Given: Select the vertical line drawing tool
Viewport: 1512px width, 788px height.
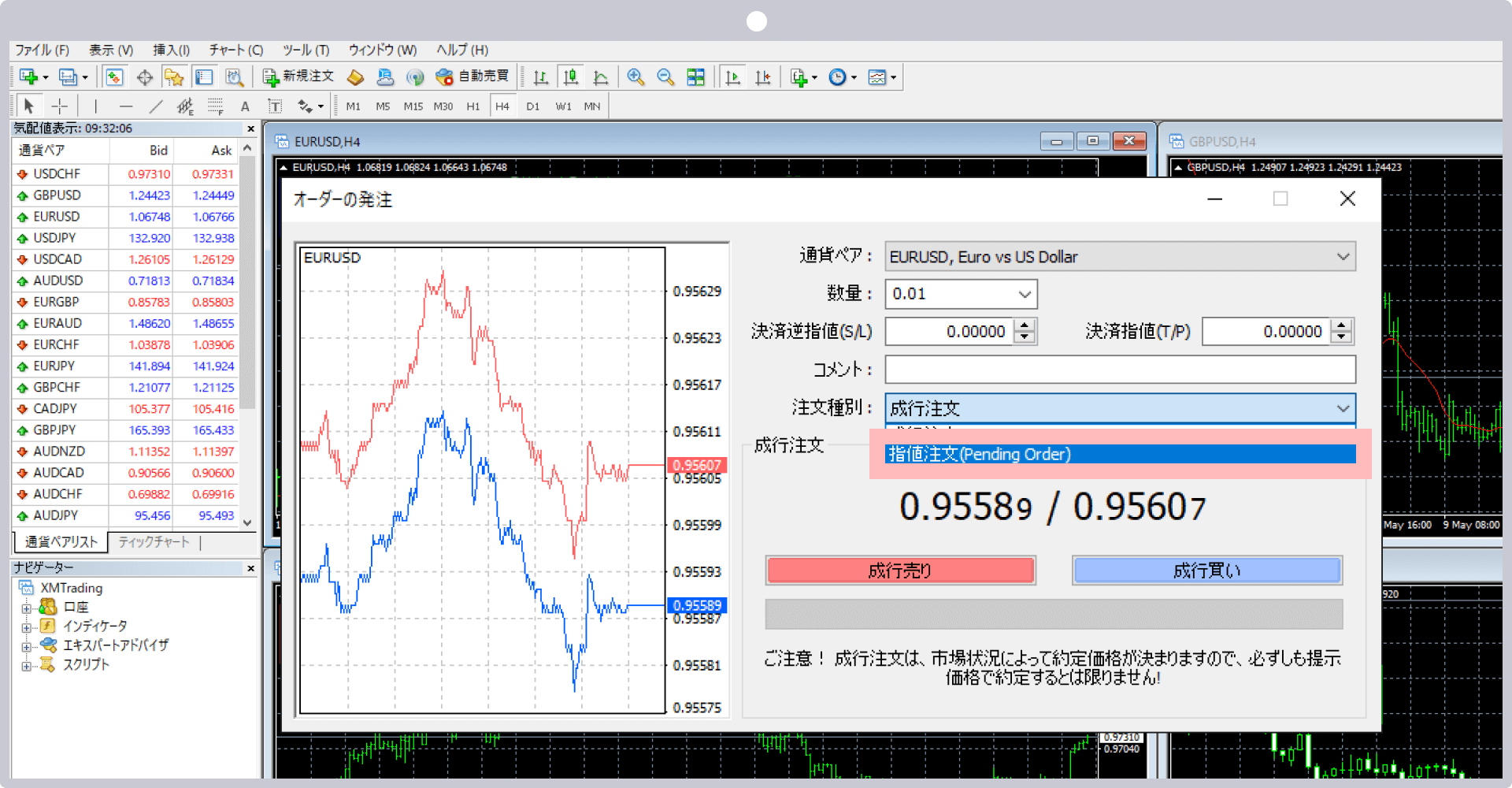Looking at the screenshot, I should point(95,106).
